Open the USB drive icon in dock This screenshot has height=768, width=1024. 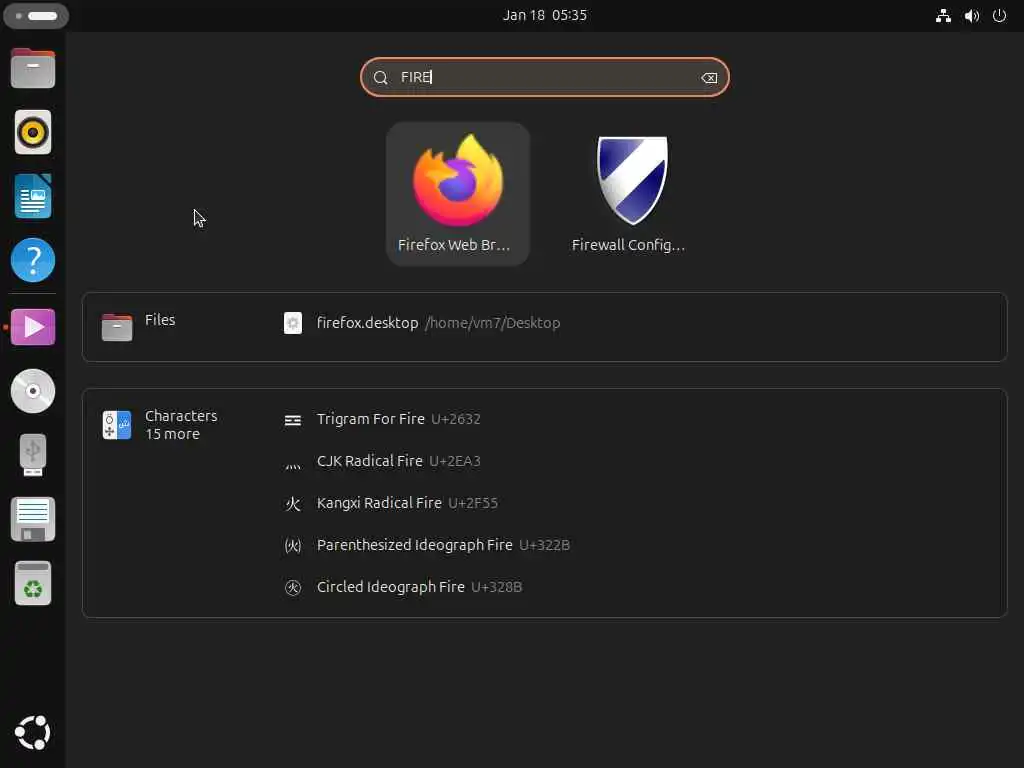coord(33,455)
